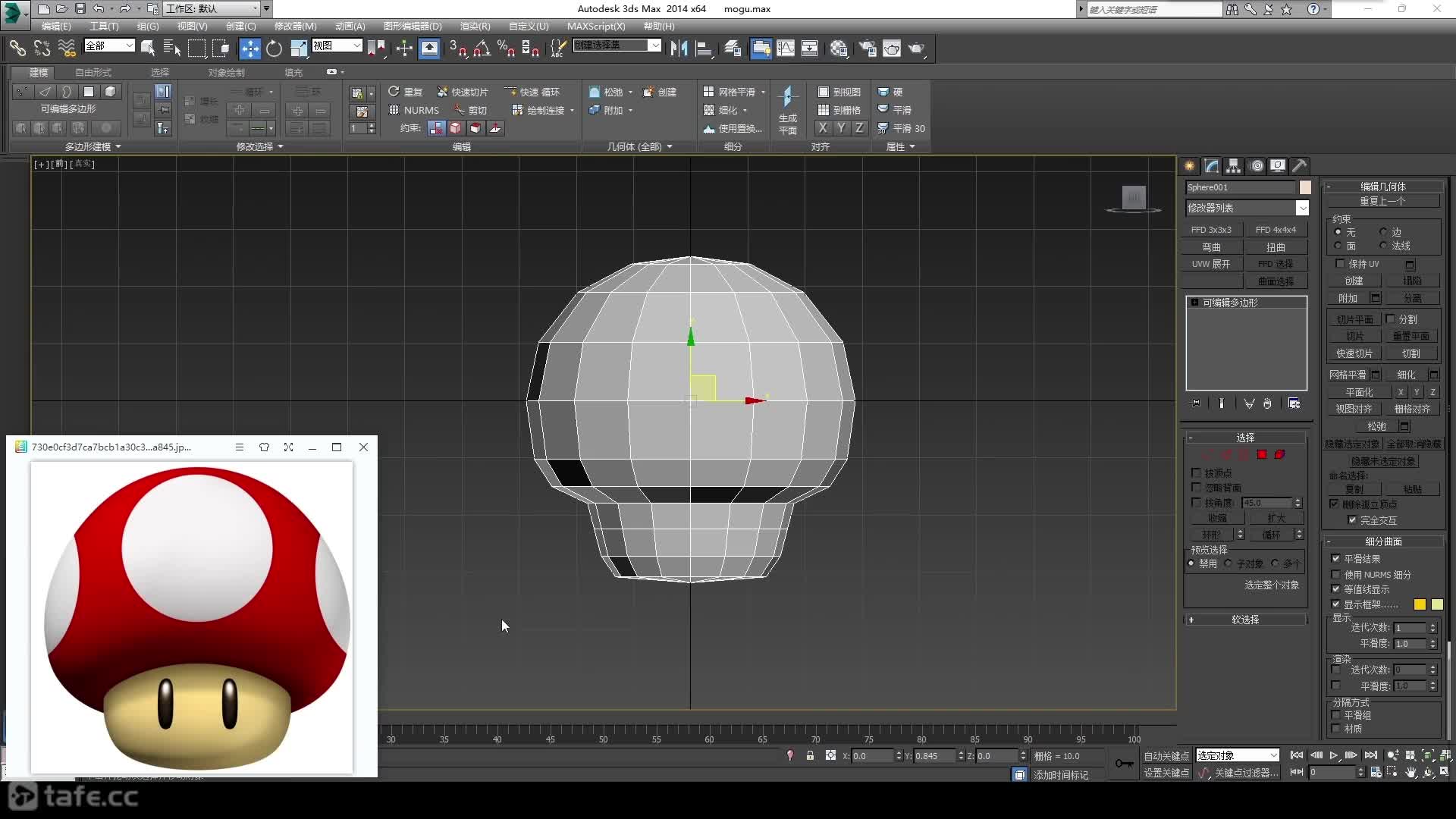
Task: Click the Sphere001 object color swatch
Action: (x=1305, y=187)
